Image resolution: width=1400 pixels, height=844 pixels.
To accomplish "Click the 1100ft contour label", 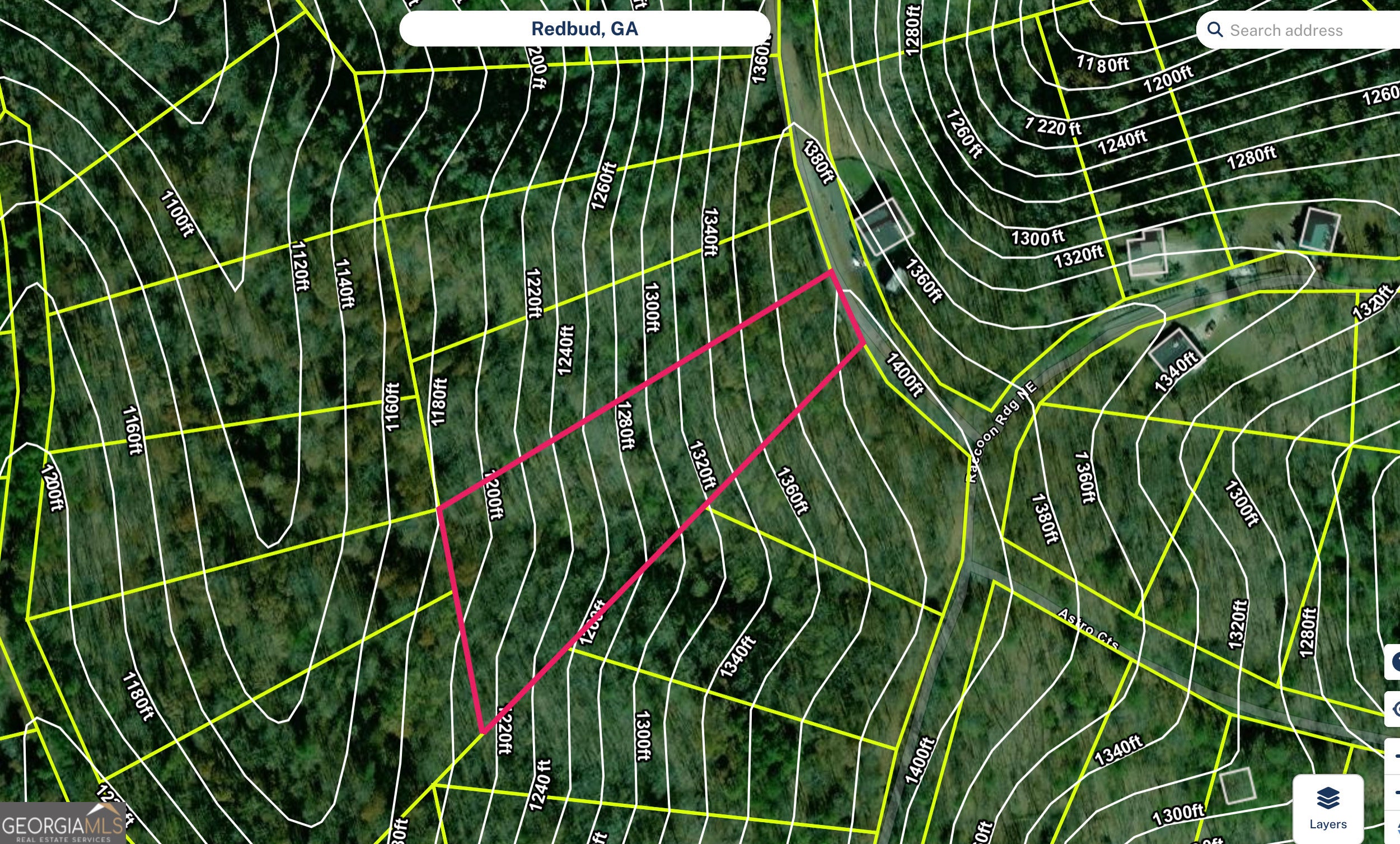I will (177, 214).
